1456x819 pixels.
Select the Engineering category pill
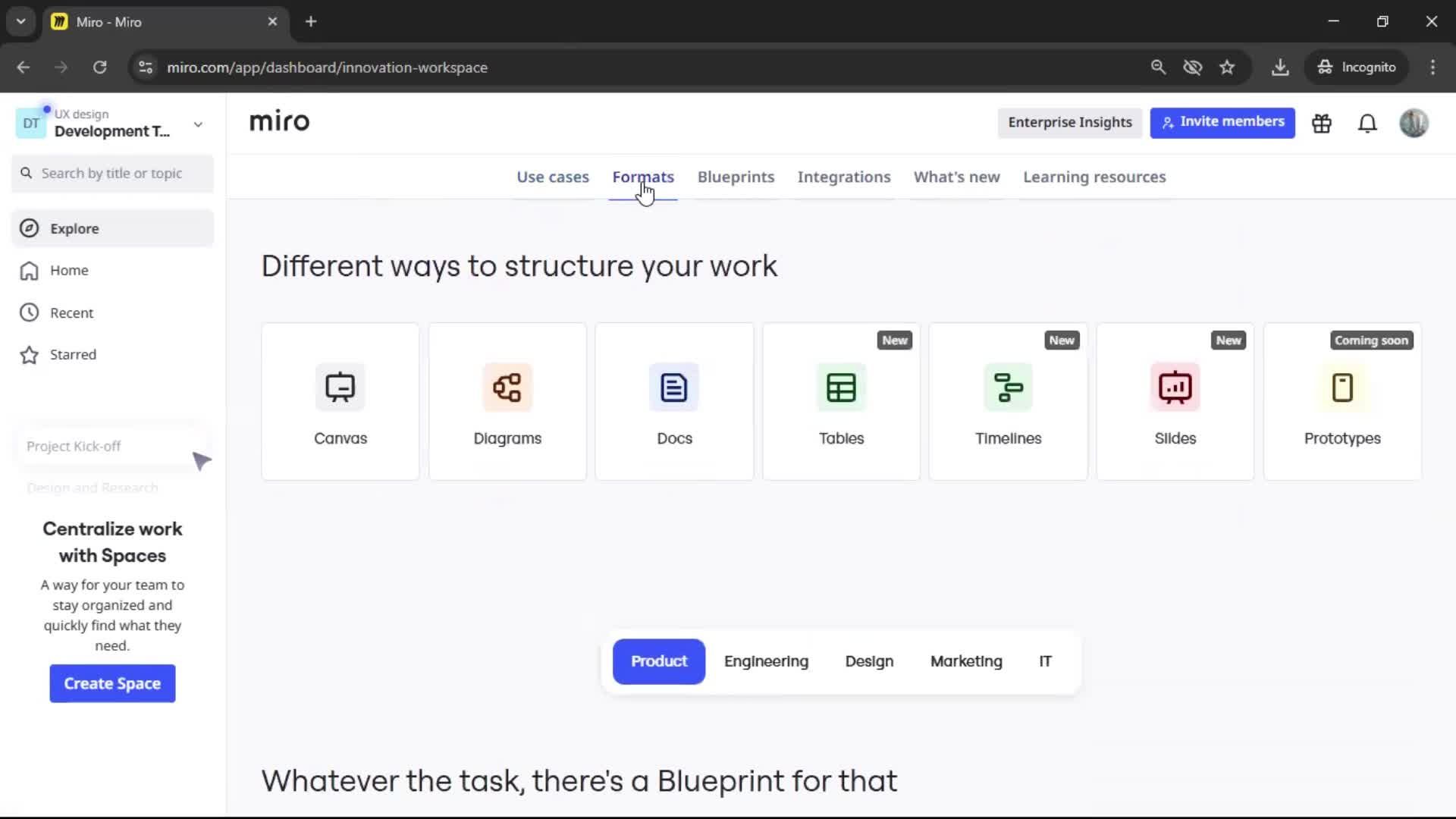766,661
